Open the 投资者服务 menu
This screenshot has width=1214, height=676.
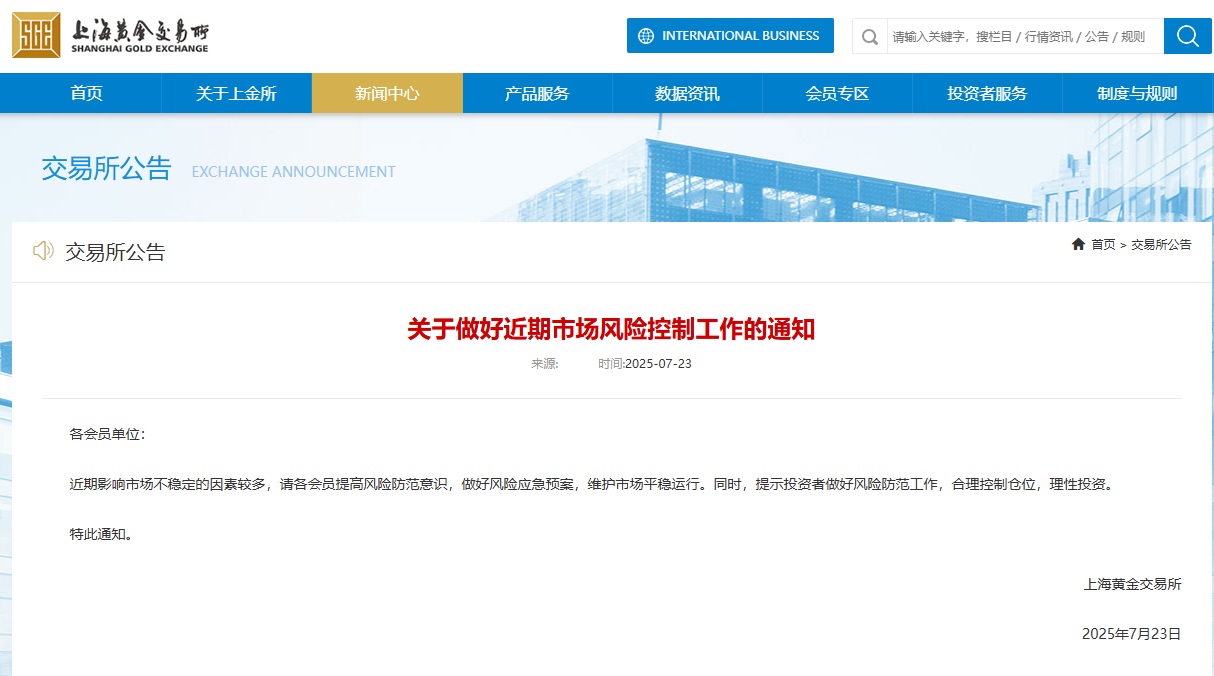(987, 94)
